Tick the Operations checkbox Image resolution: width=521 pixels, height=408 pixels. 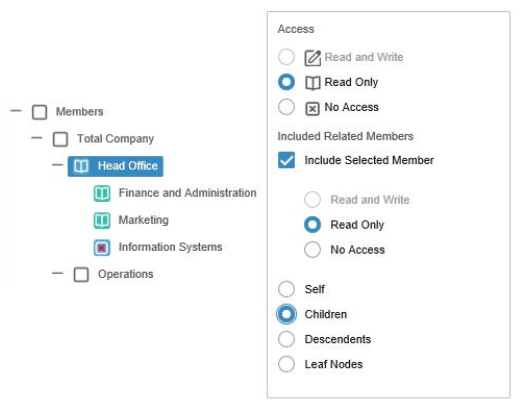[x=81, y=275]
